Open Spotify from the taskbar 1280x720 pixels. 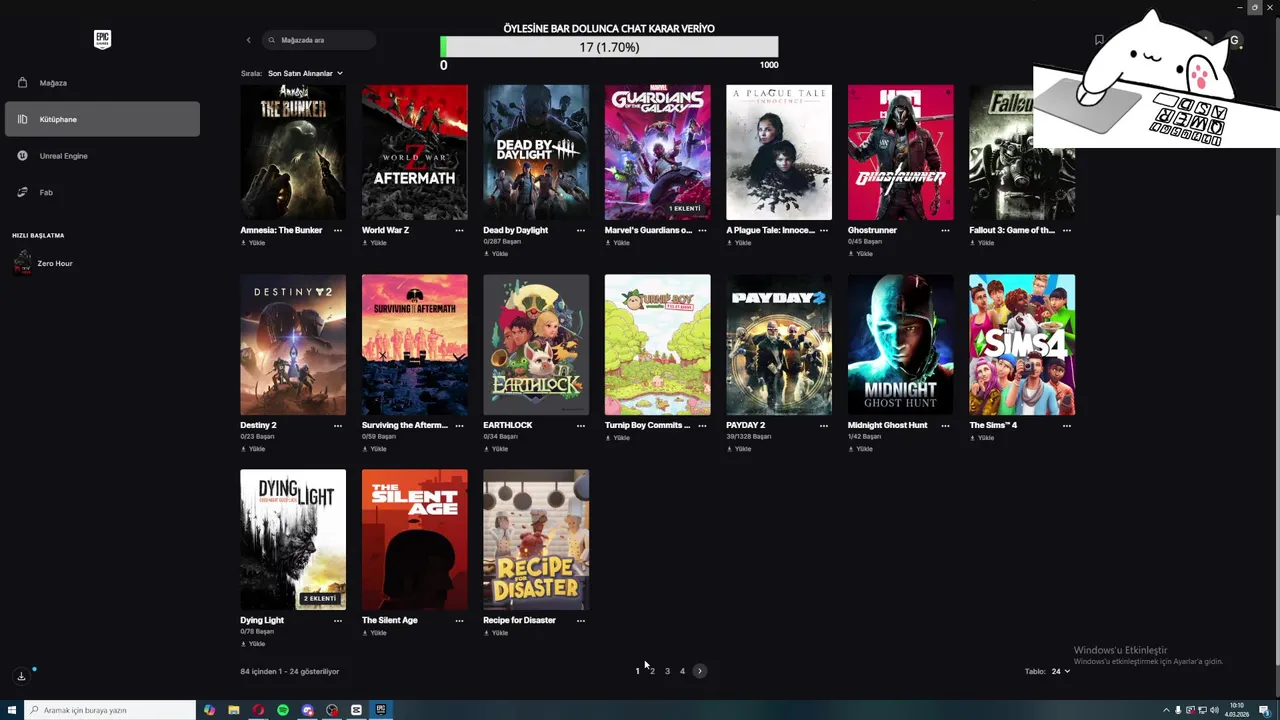click(x=283, y=710)
